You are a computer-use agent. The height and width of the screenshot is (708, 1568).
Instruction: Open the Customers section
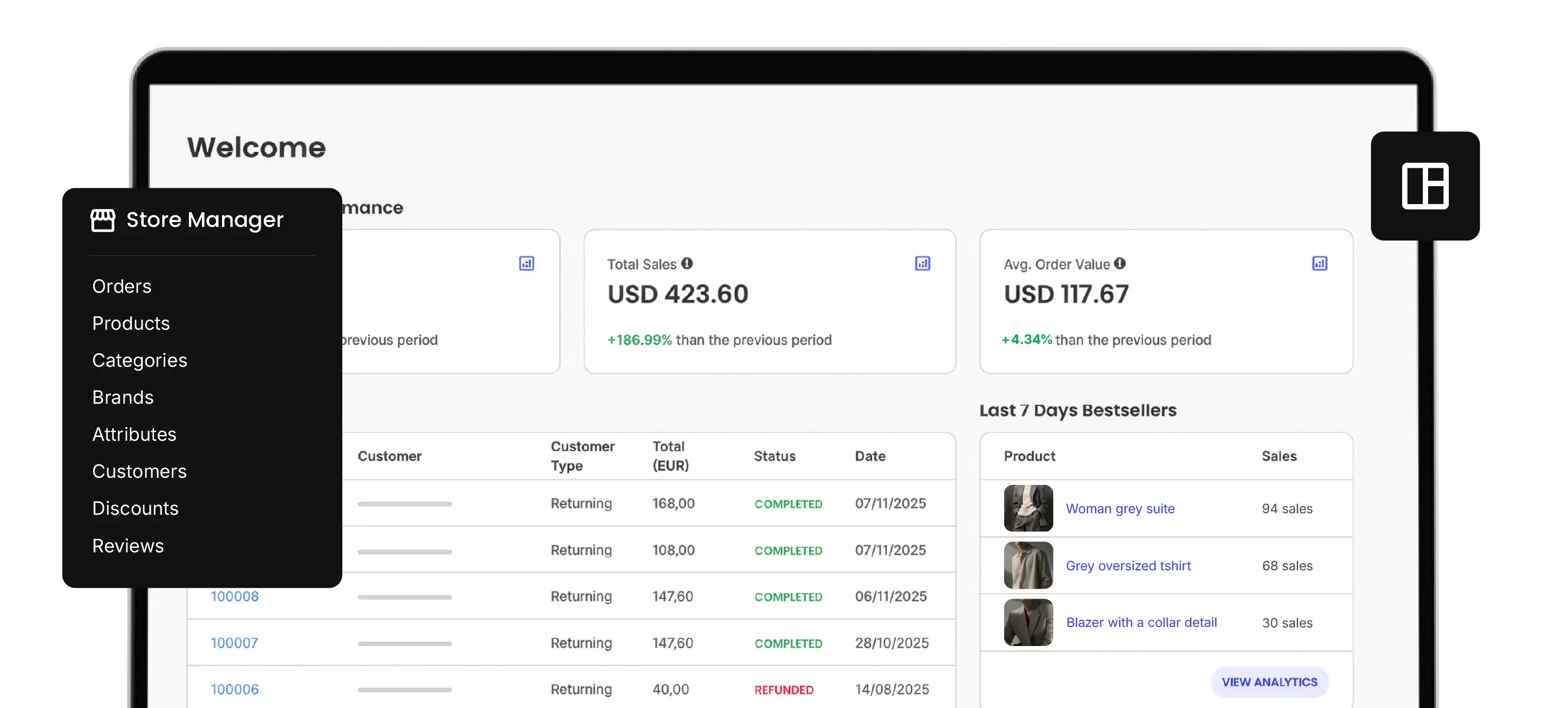(x=139, y=471)
